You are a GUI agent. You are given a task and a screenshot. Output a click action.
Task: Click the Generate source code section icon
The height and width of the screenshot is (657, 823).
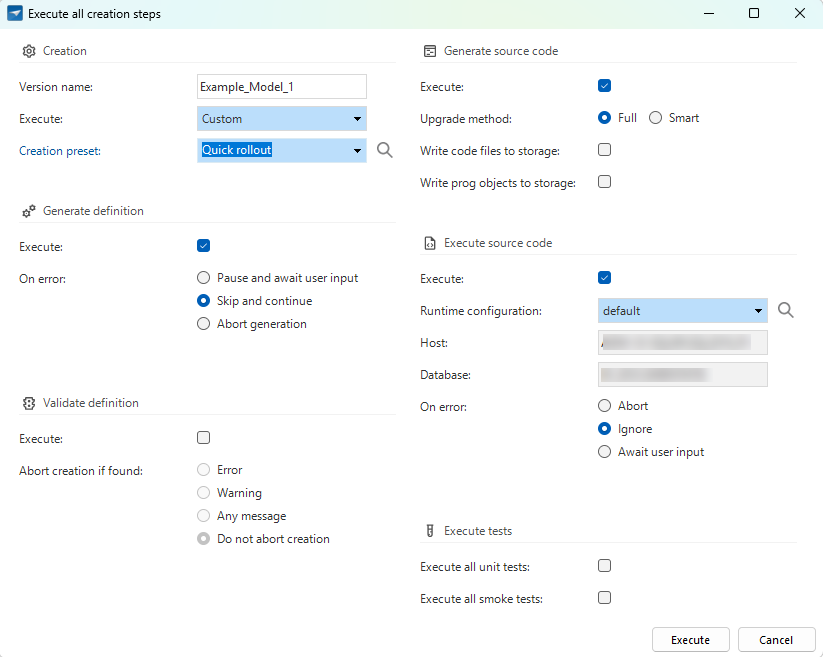[x=430, y=51]
